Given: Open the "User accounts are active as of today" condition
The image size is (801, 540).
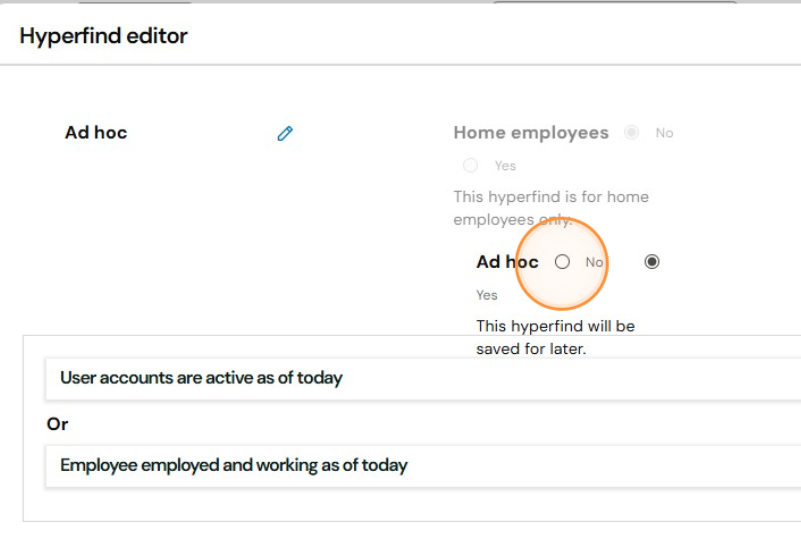Looking at the screenshot, I should point(423,379).
